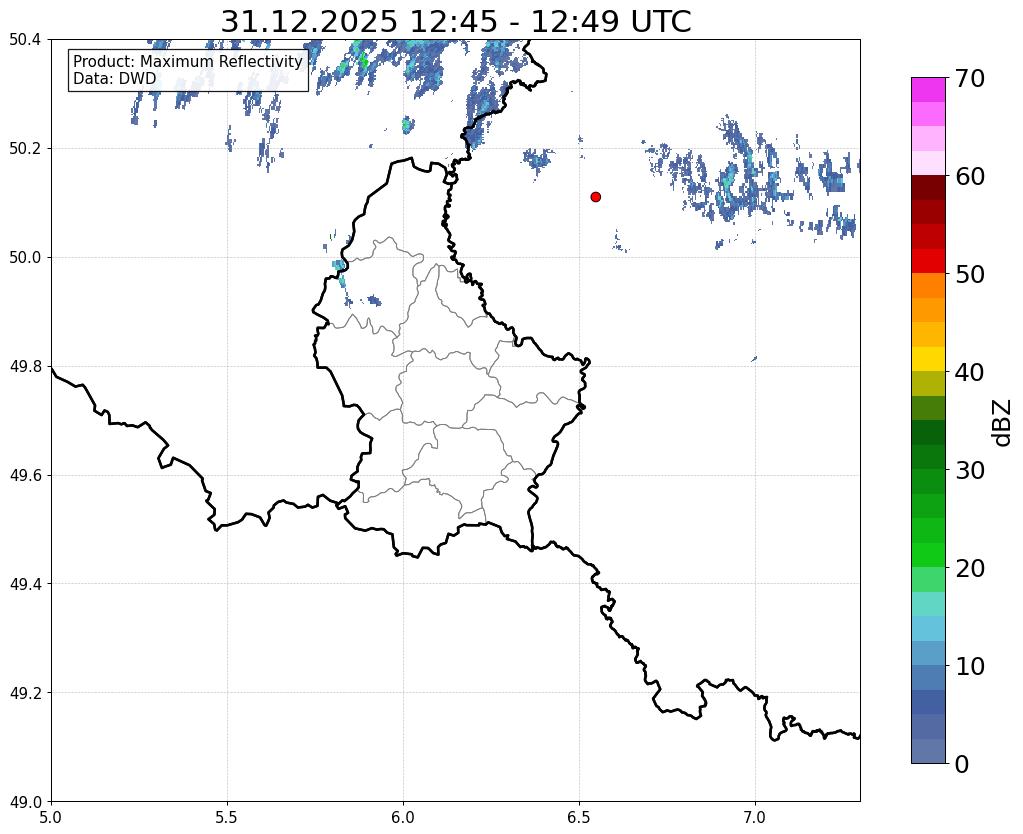Click the latitude axis label 49.6
Viewport: 1023px width, 834px height.
coord(25,476)
